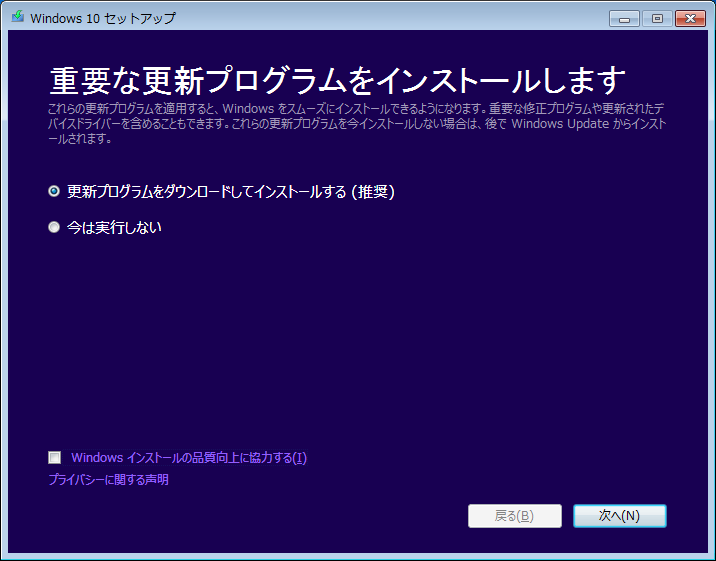Open the プライバシーに関する声明 link
Viewport: 716px width, 561px height.
(x=108, y=479)
